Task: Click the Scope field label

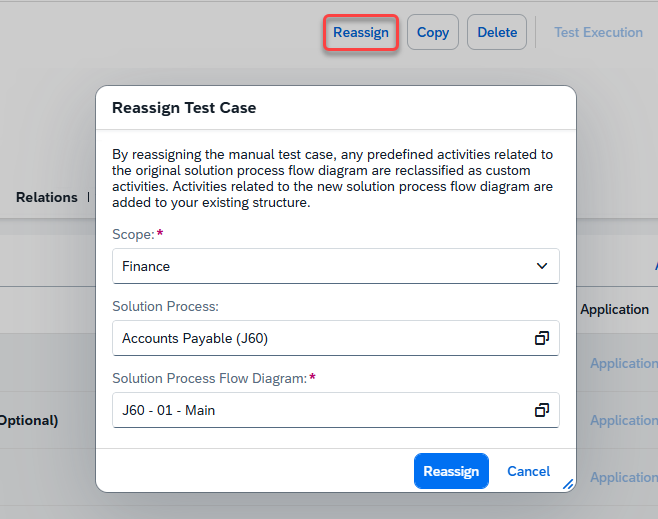Action: pos(133,234)
